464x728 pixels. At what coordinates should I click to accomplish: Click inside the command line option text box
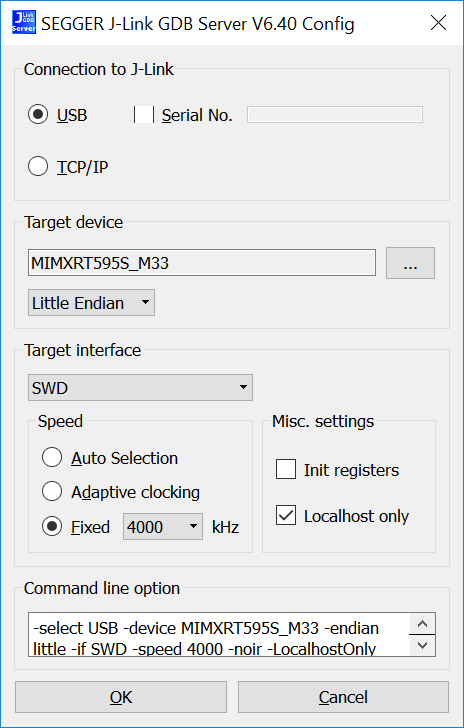218,634
